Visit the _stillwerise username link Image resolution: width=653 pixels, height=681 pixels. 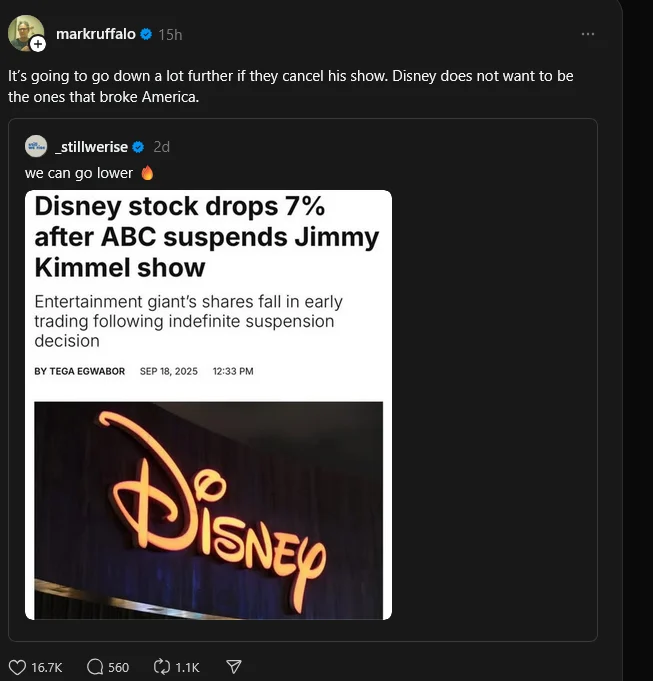click(x=92, y=147)
